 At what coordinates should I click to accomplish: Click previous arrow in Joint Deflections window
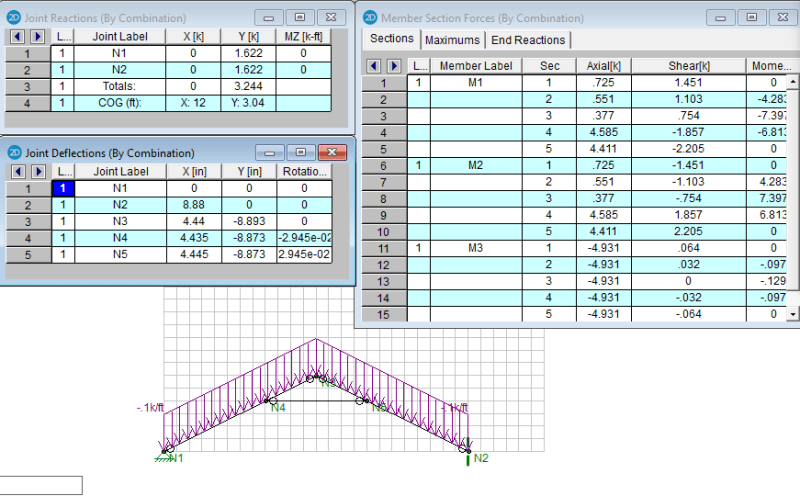click(x=18, y=171)
